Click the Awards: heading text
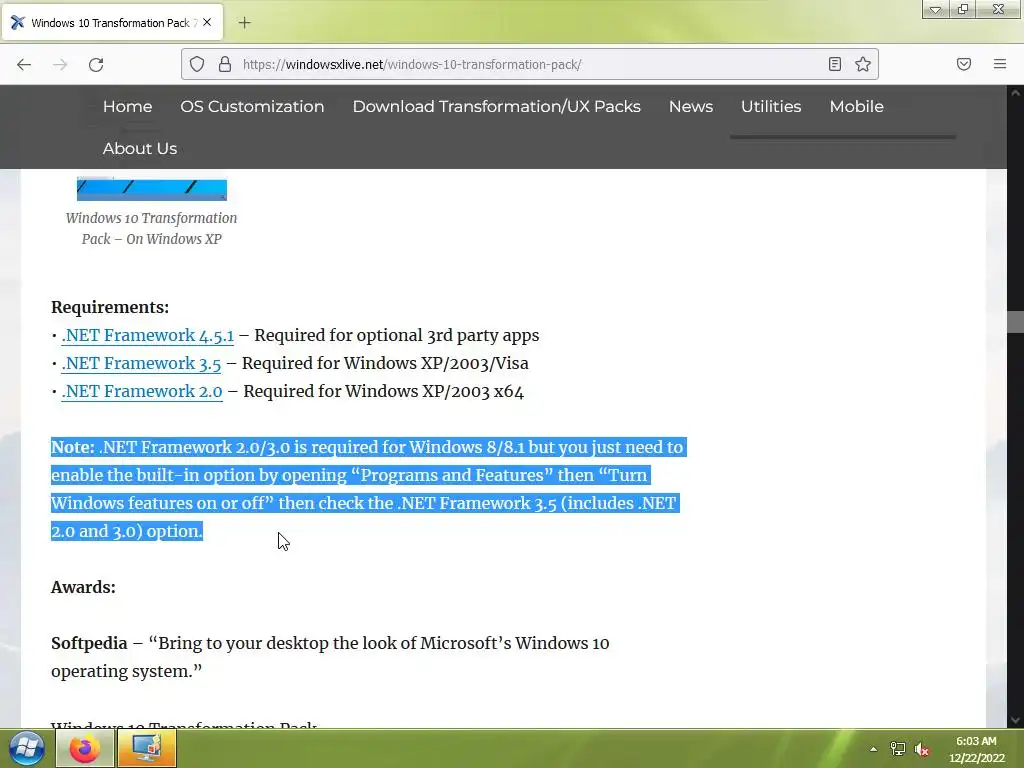The image size is (1024, 768). tap(83, 587)
